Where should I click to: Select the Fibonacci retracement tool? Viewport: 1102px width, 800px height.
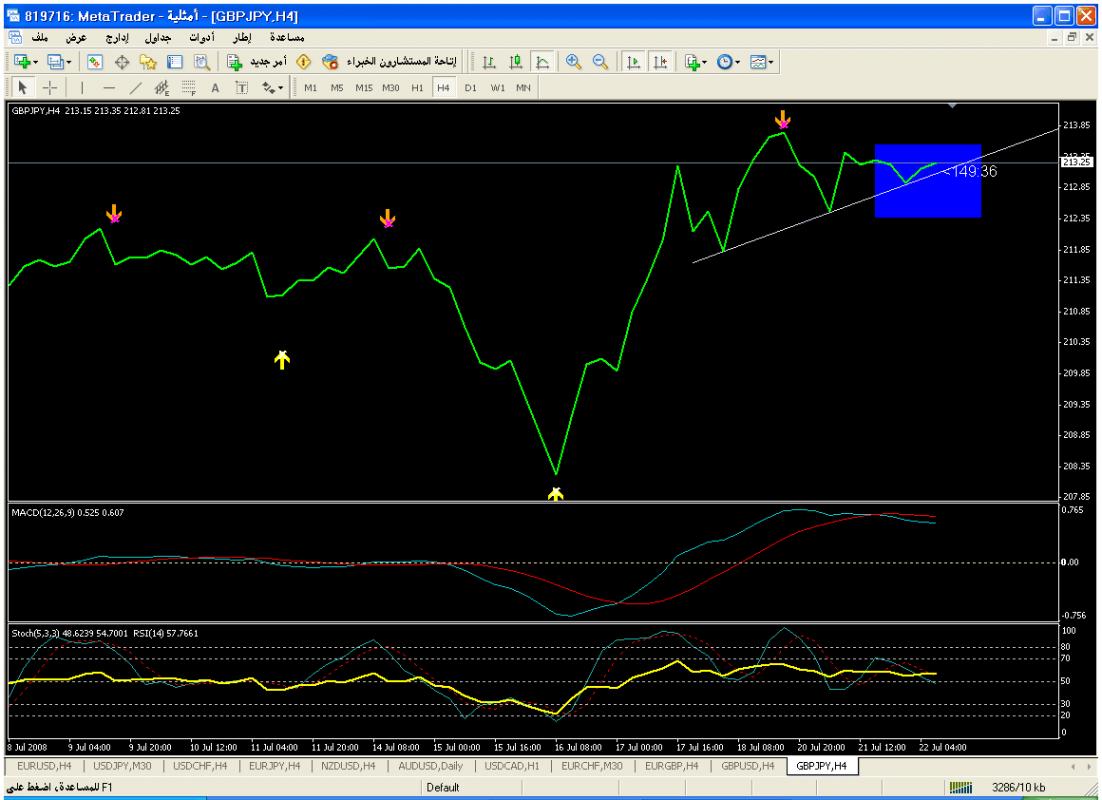click(188, 87)
